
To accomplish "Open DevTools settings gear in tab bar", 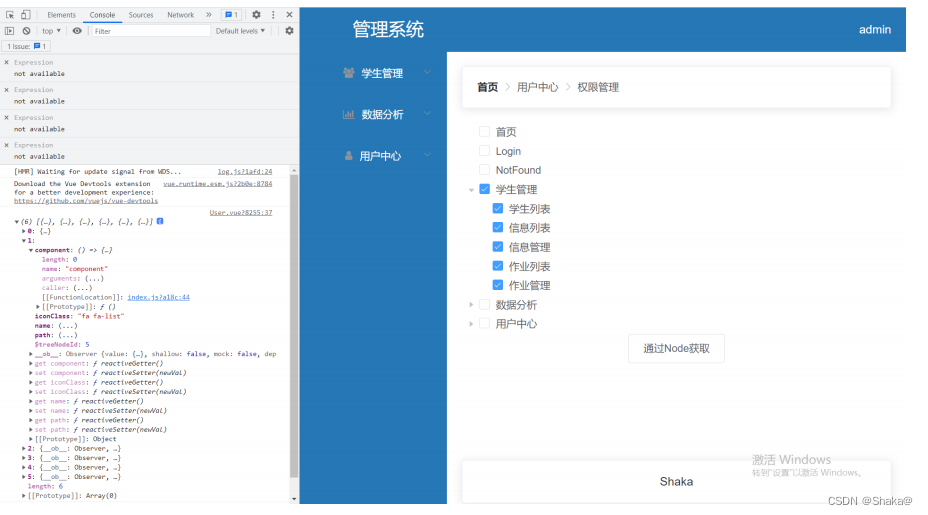I will point(256,15).
